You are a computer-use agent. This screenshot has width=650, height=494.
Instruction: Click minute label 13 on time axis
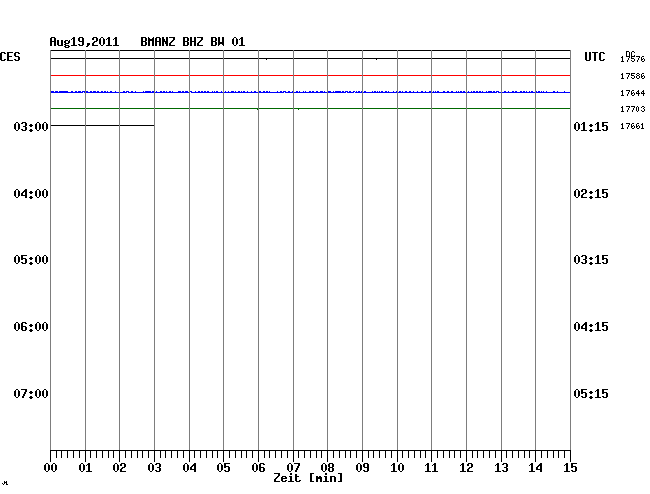pos(501,468)
